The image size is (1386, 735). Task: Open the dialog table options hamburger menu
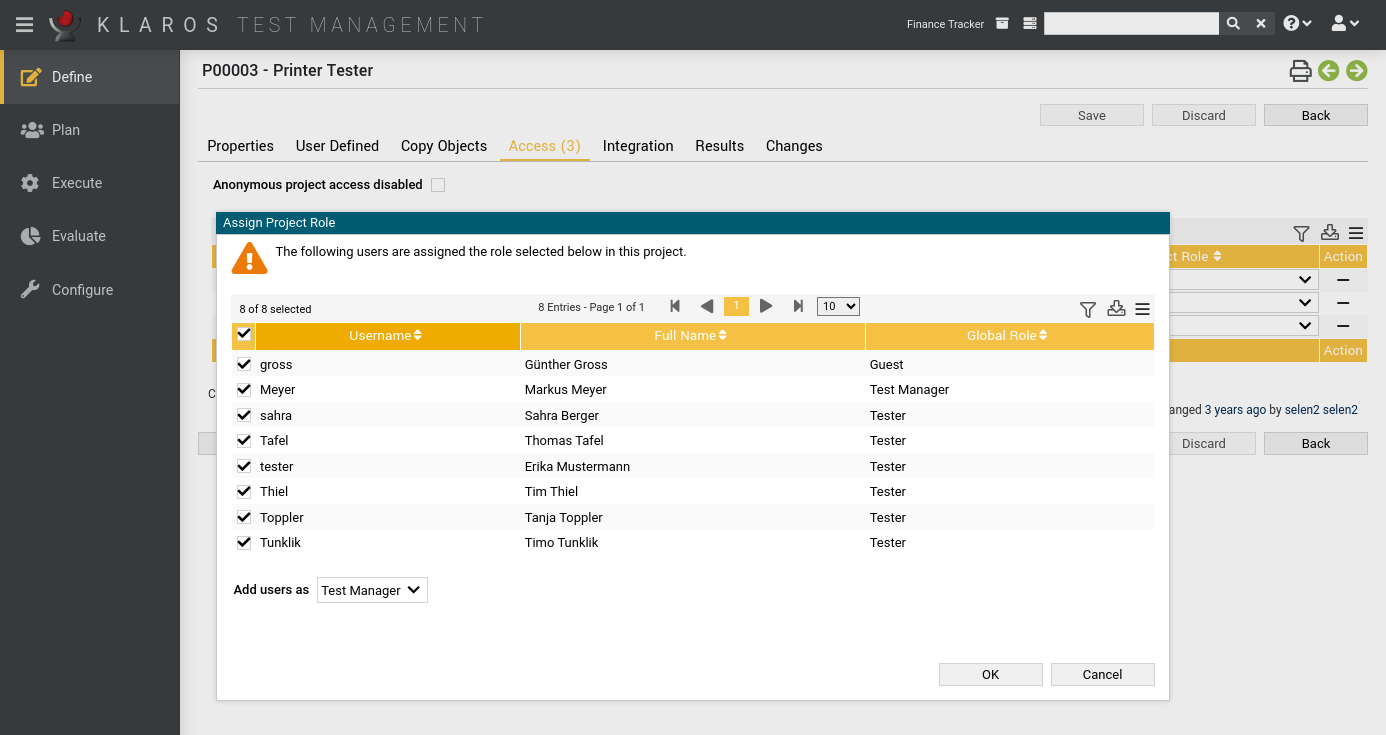[1142, 309]
